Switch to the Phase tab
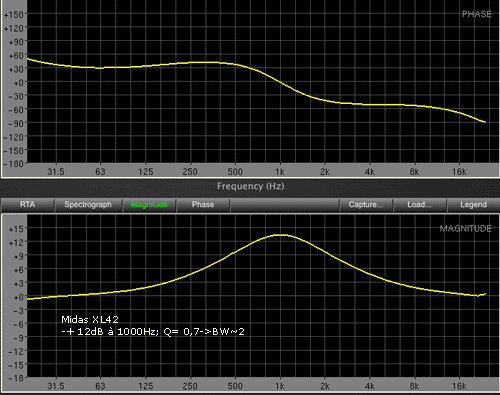The height and width of the screenshot is (395, 500). 203,205
